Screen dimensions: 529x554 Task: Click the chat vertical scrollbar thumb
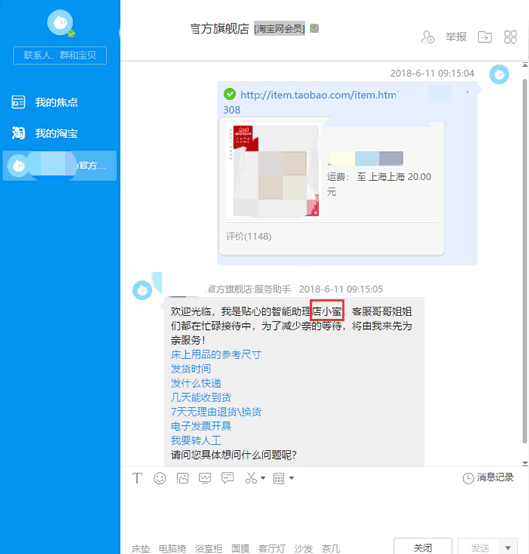pyautogui.click(x=525, y=261)
